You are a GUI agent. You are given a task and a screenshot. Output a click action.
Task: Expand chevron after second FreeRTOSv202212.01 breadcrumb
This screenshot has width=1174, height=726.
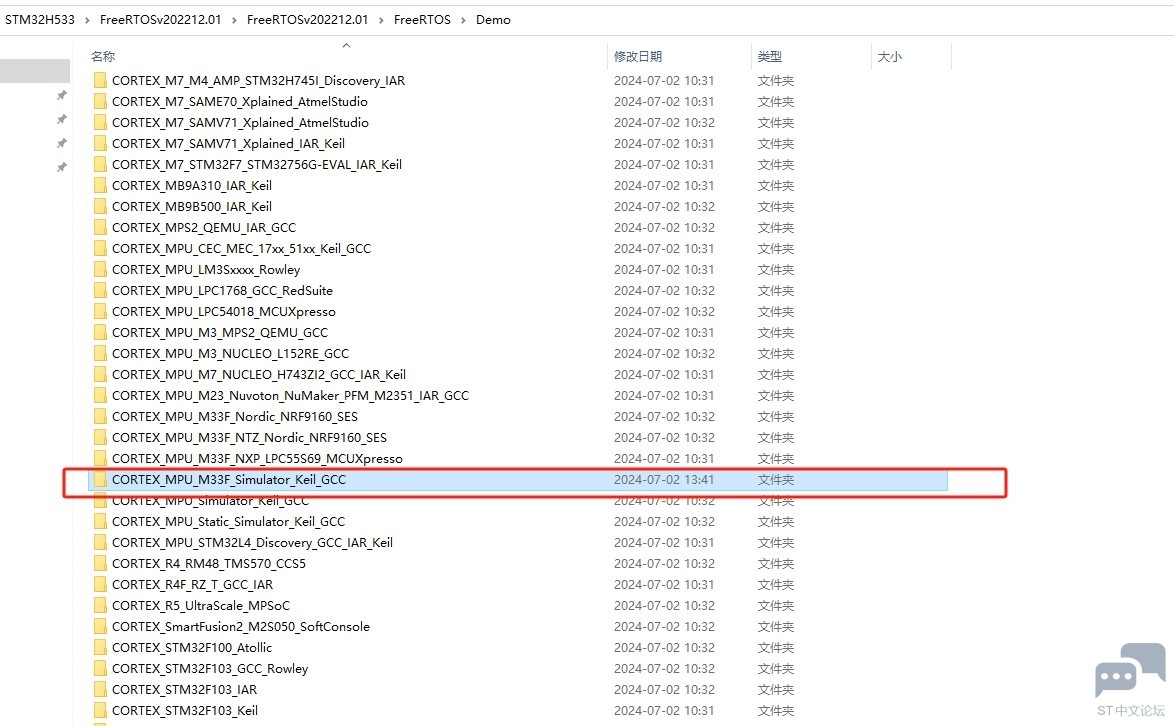click(381, 20)
